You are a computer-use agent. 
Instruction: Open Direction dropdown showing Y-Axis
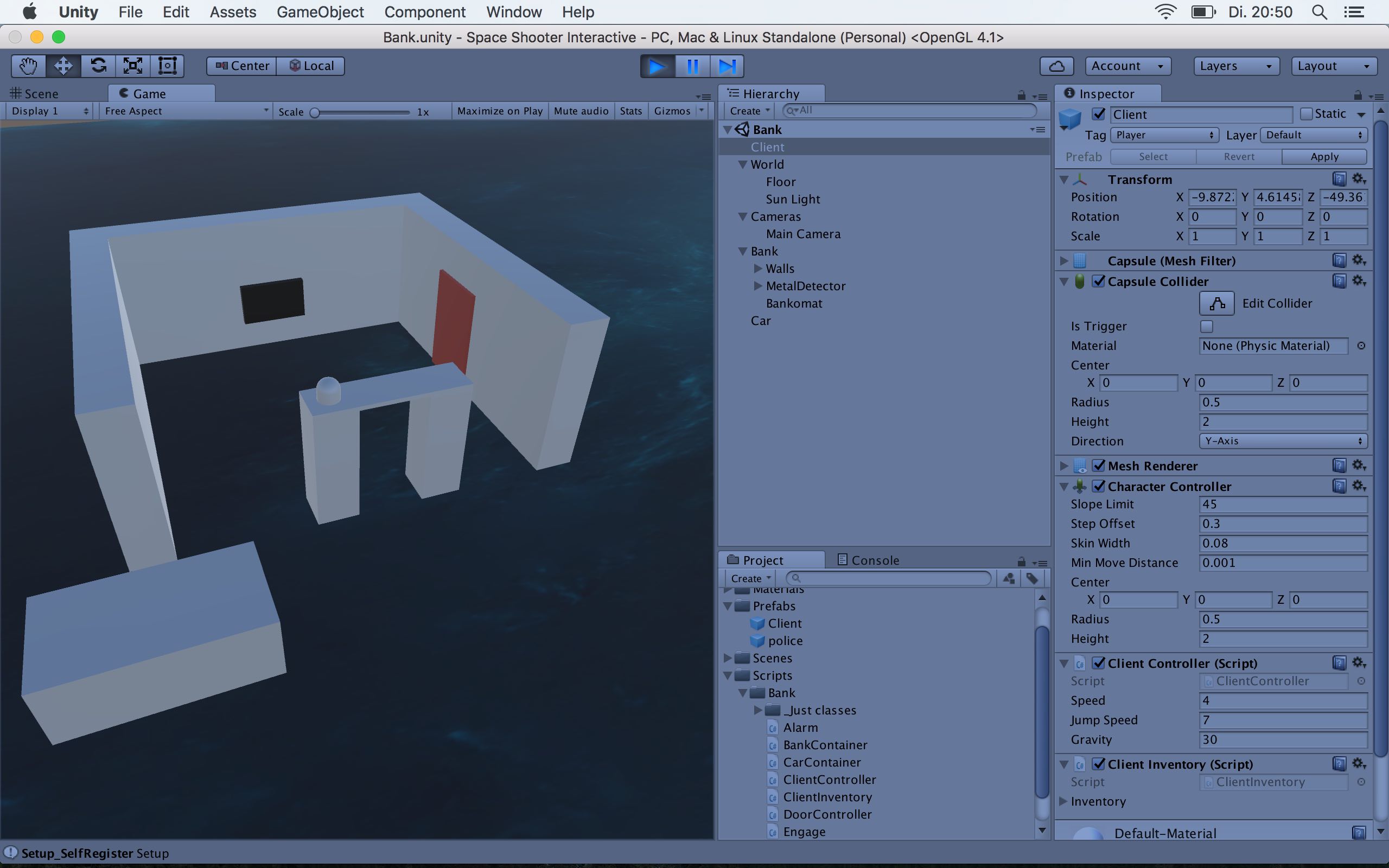pyautogui.click(x=1283, y=441)
